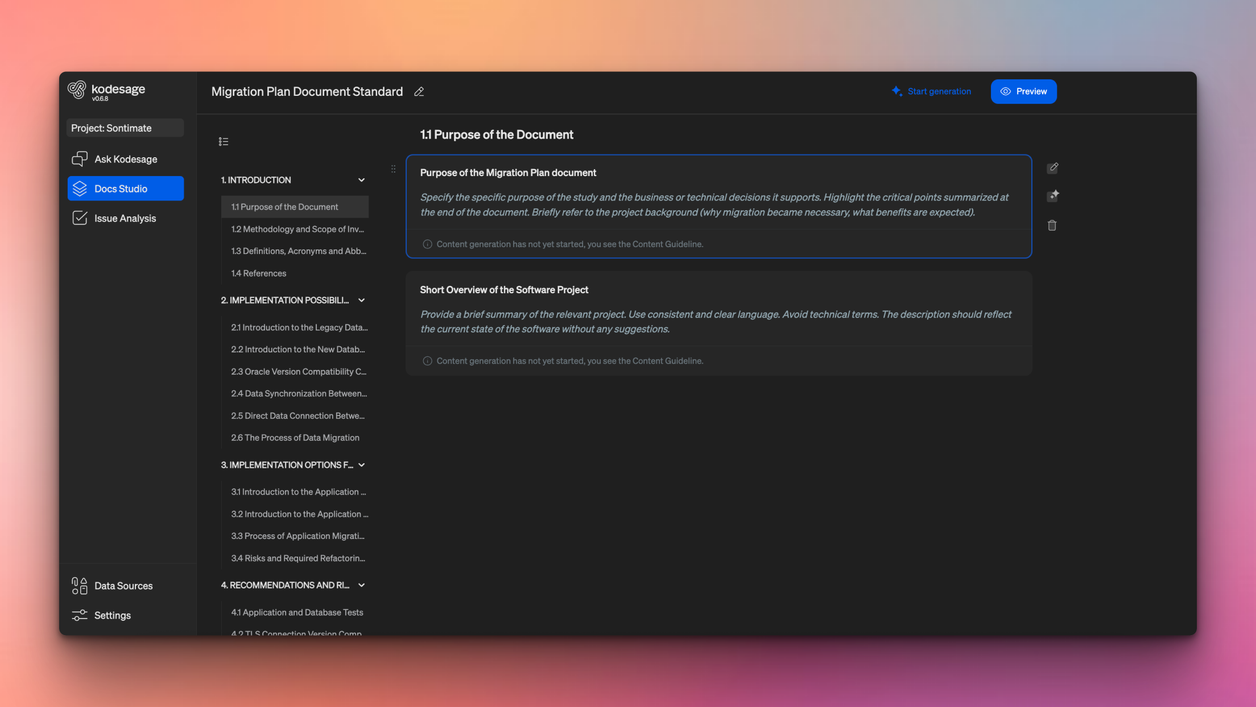Collapse the 3. IMPLEMENTATION OPTIONS section
1256x707 pixels.
(x=361, y=465)
